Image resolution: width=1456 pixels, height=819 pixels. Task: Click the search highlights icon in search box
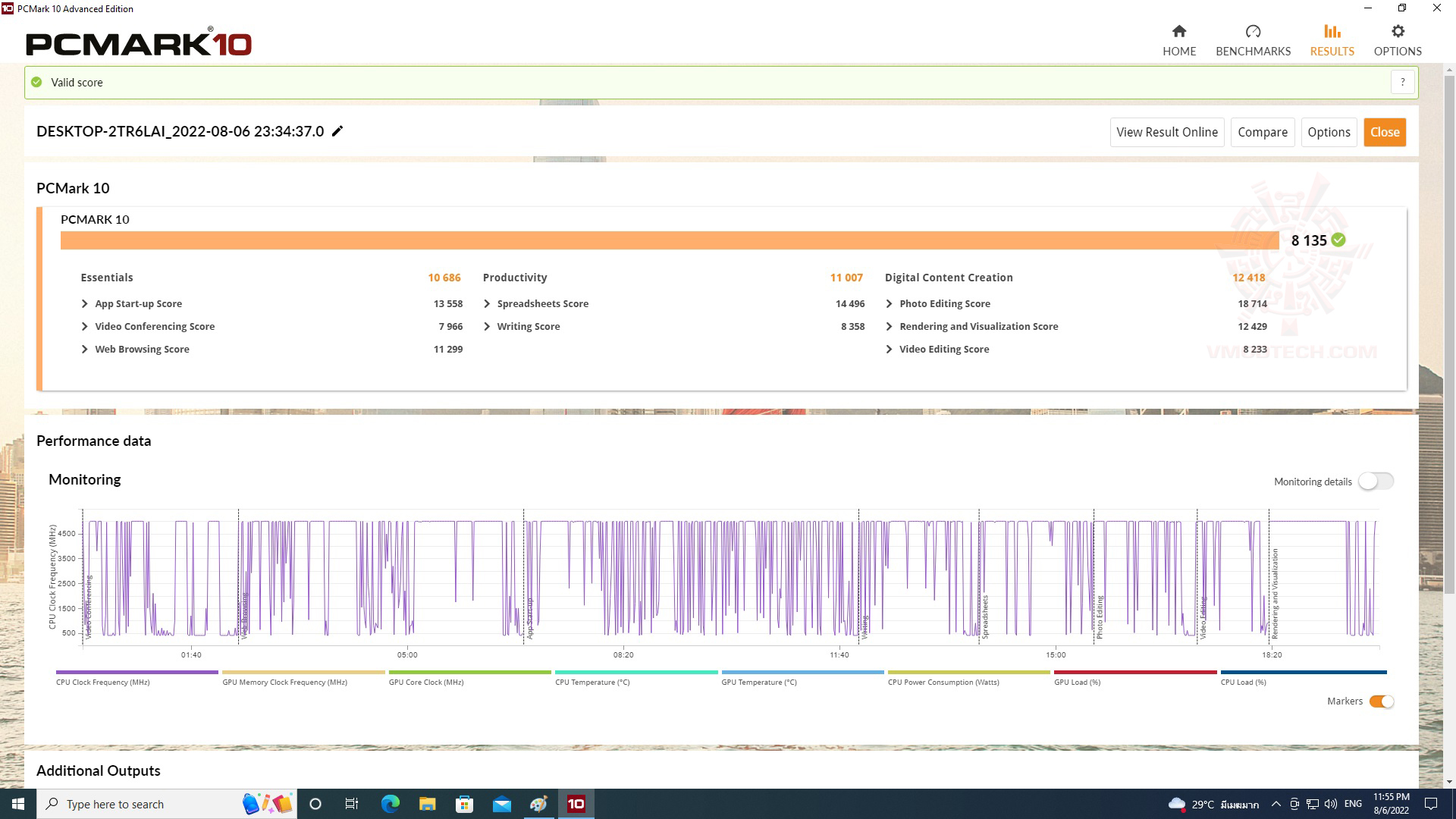click(x=267, y=804)
